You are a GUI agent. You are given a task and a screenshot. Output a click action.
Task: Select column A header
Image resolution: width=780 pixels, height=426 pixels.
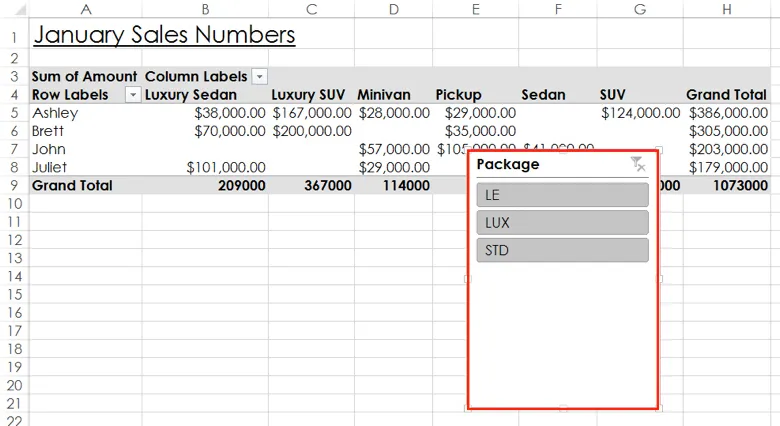pos(85,9)
